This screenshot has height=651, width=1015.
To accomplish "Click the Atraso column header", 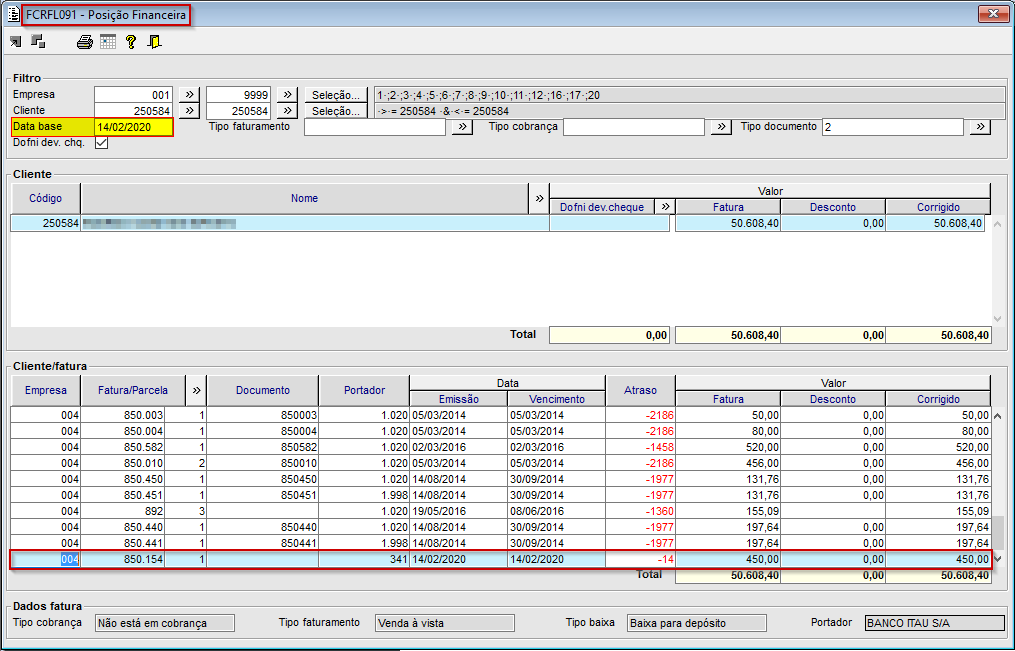I will pos(640,390).
